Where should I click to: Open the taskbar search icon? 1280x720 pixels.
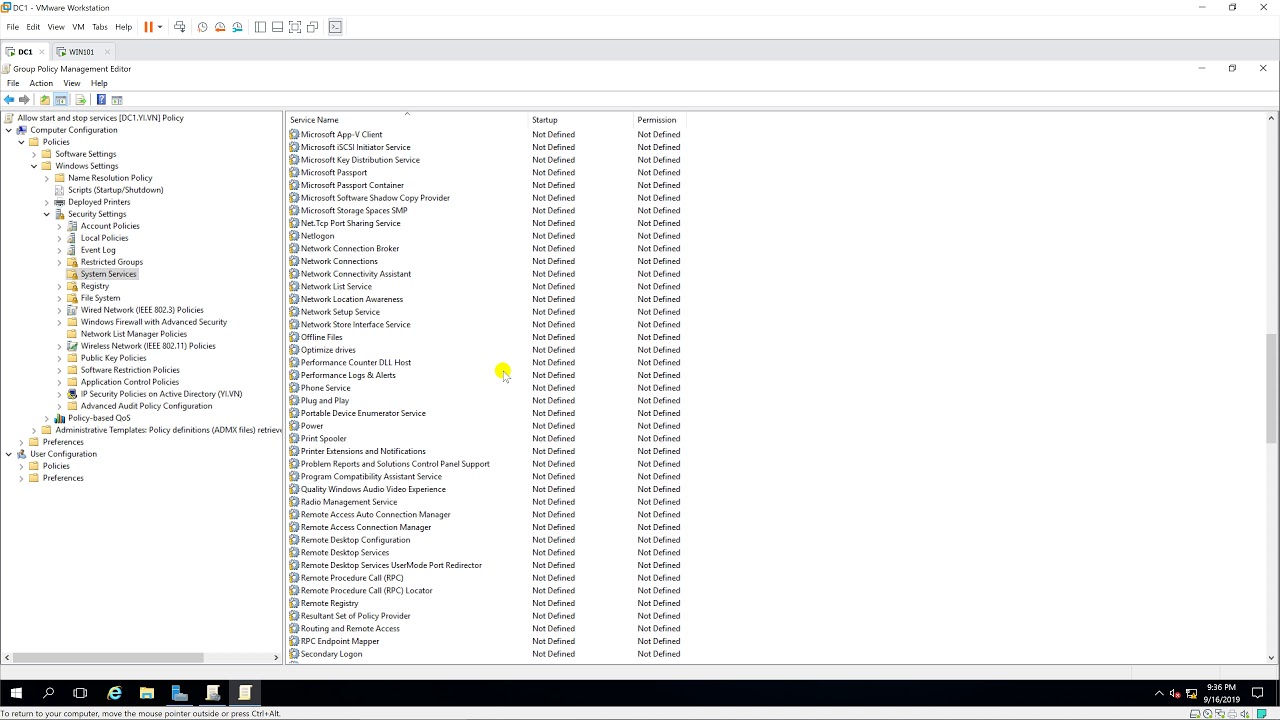point(48,693)
